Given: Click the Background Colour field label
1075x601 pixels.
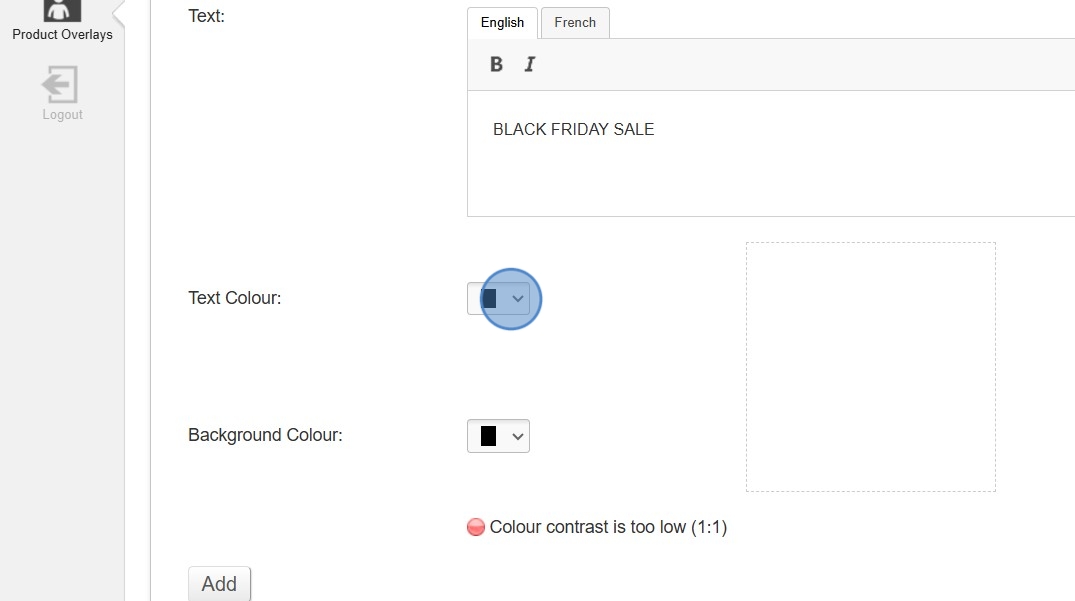Looking at the screenshot, I should (265, 435).
